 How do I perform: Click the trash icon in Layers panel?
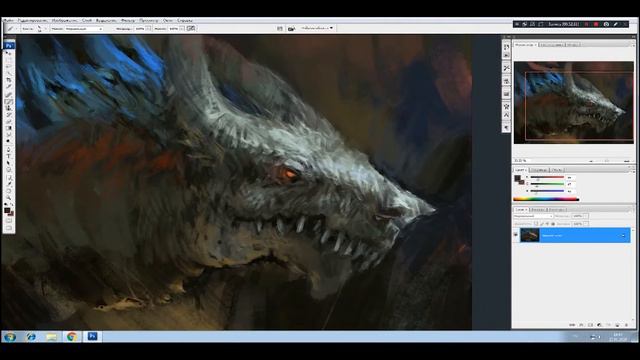pyautogui.click(x=626, y=325)
